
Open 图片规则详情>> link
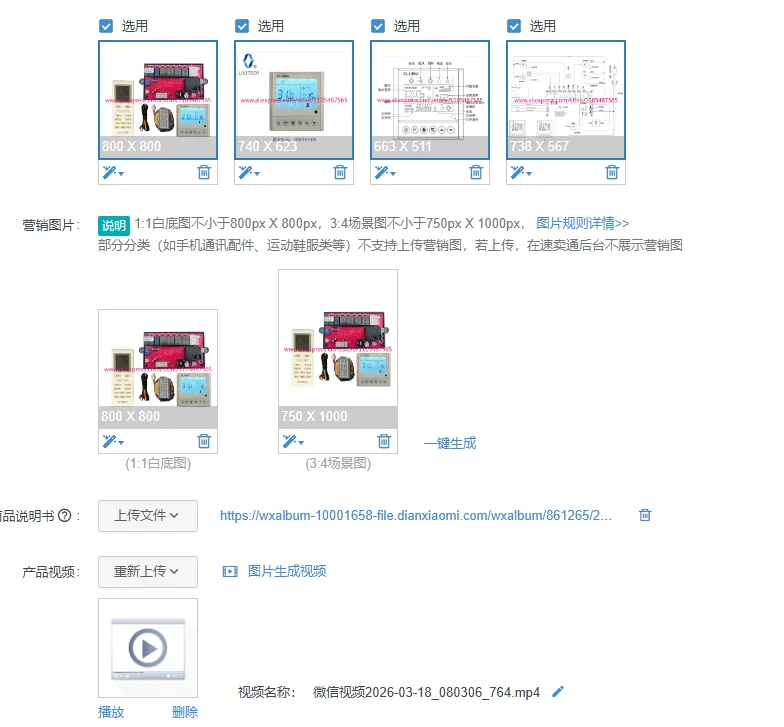coord(582,223)
